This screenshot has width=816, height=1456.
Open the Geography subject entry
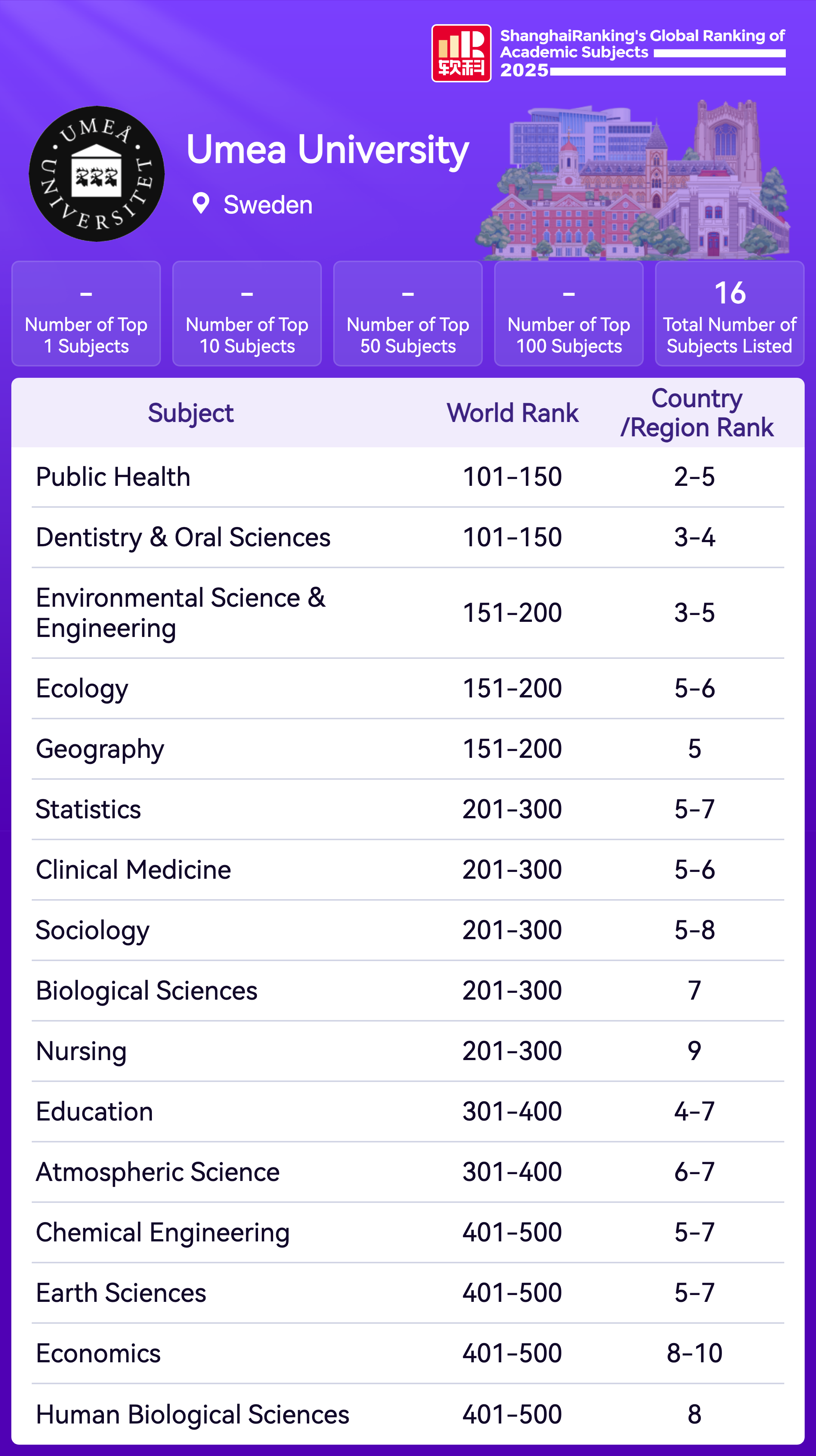100,749
